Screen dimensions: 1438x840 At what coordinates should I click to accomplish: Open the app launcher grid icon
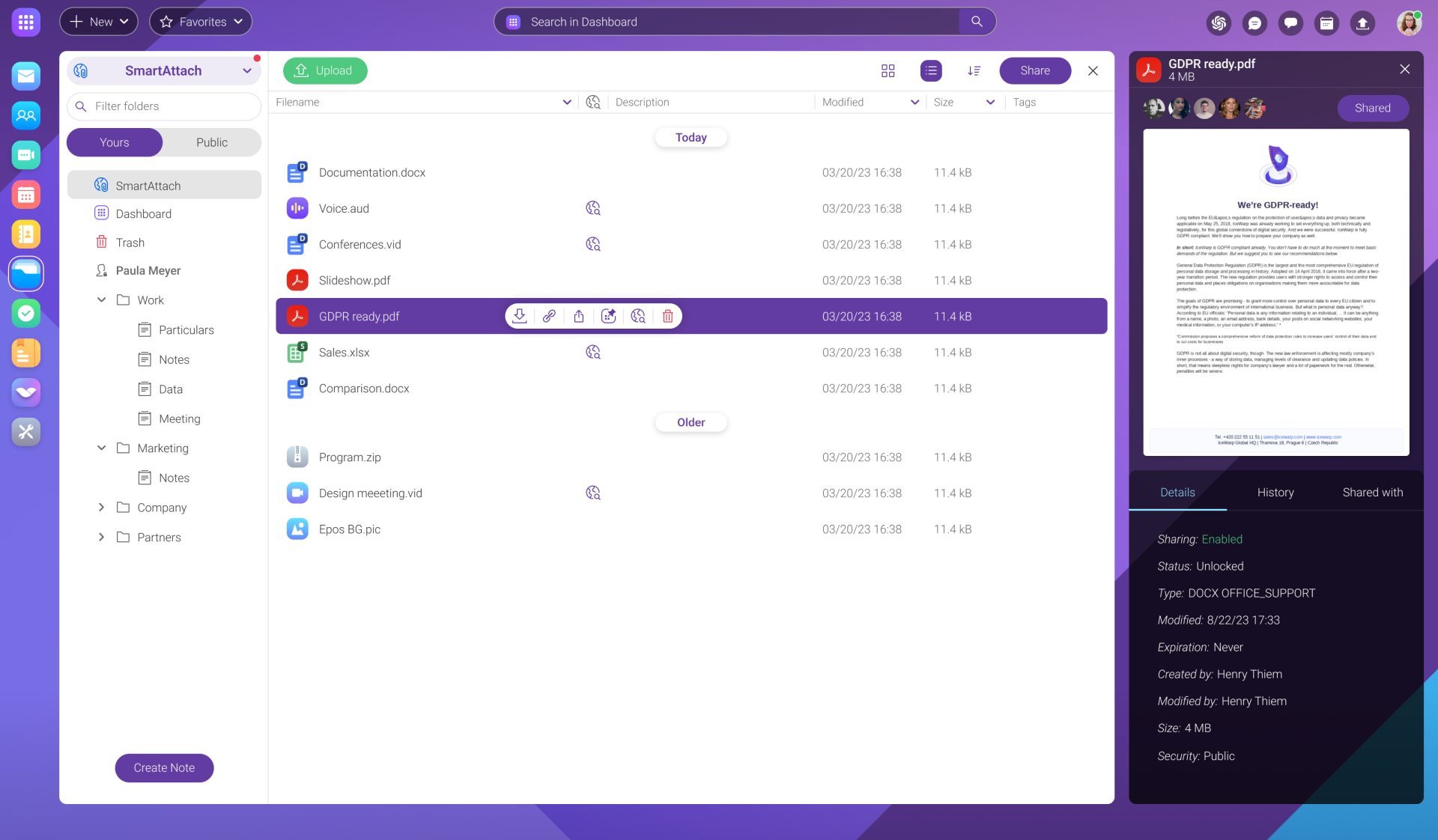(25, 22)
